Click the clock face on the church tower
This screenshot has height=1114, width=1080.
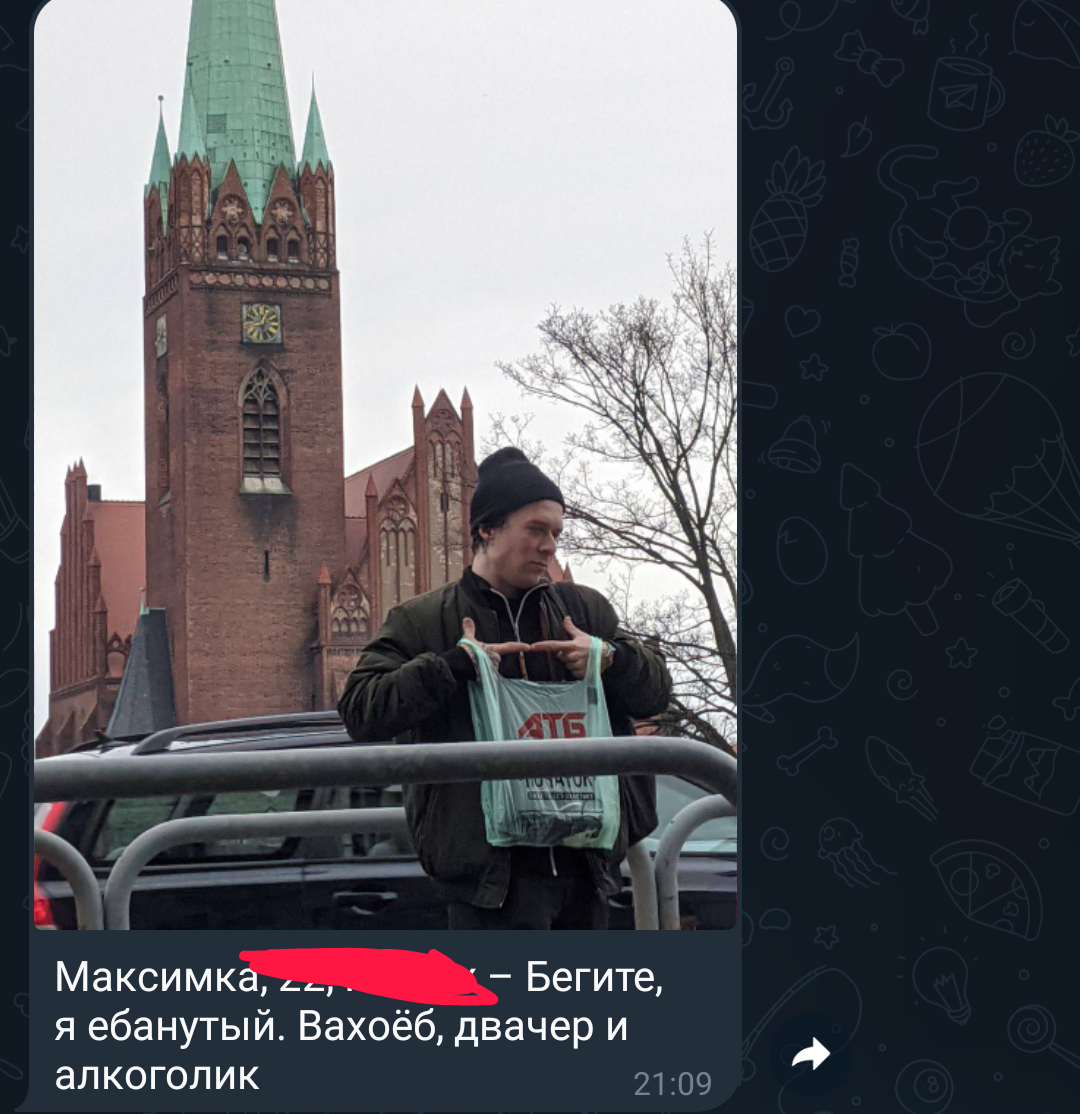pos(261,323)
